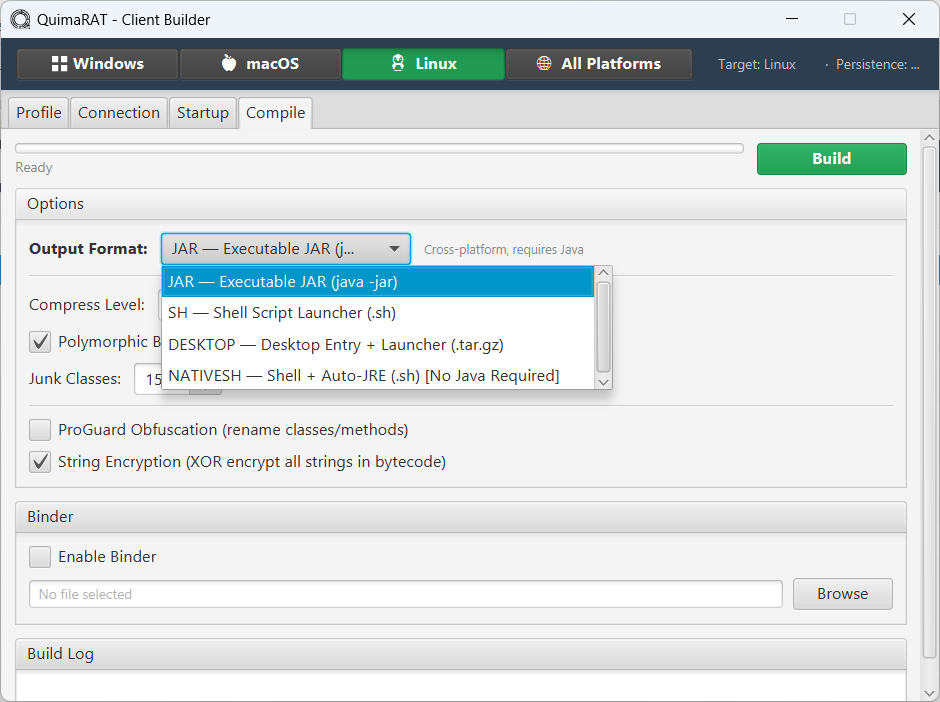Viewport: 940px width, 702px height.
Task: Toggle the String Encryption checkbox
Action: pyautogui.click(x=40, y=462)
